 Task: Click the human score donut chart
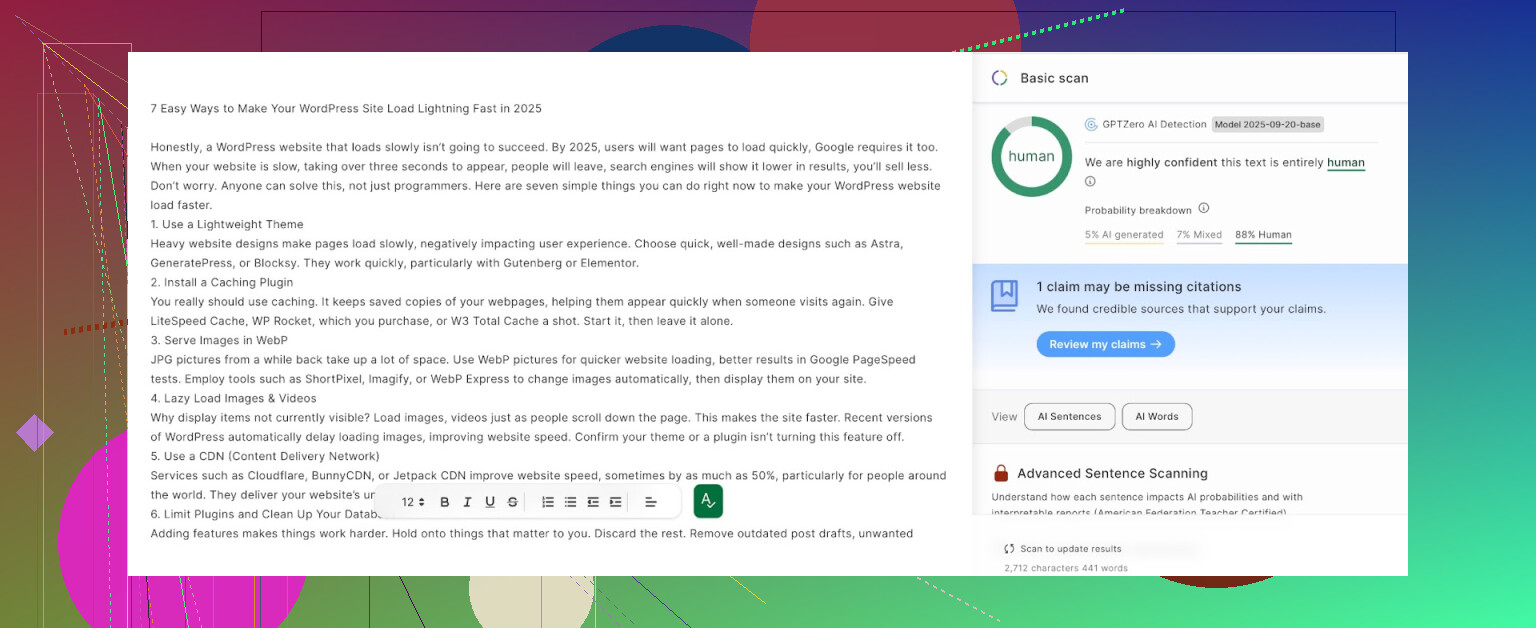[1031, 157]
